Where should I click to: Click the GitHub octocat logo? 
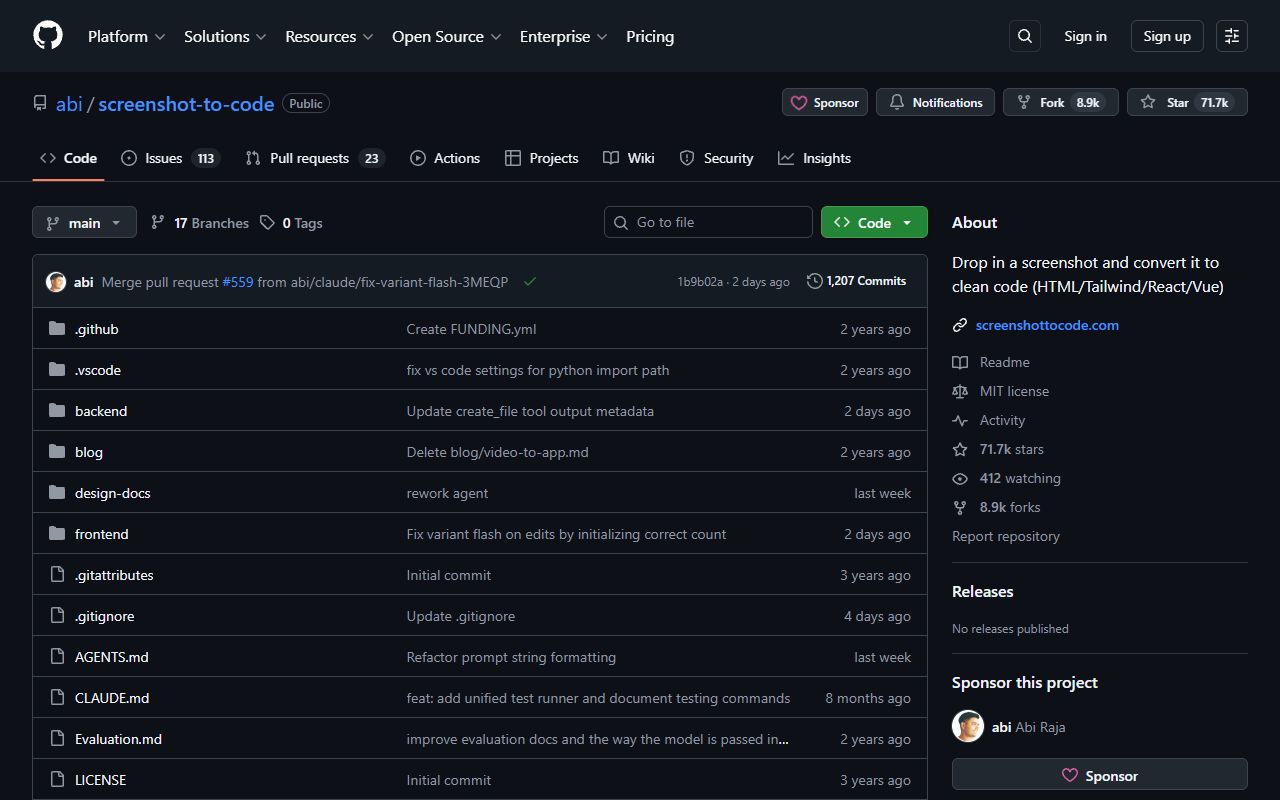click(x=47, y=35)
